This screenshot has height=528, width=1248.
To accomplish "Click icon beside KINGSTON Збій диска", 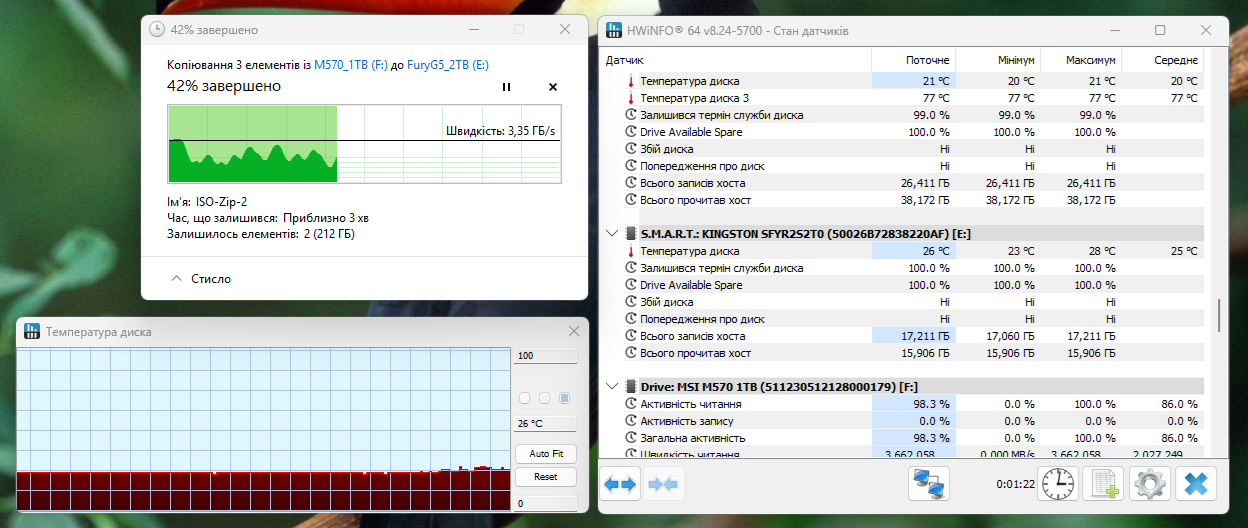I will pyautogui.click(x=630, y=302).
